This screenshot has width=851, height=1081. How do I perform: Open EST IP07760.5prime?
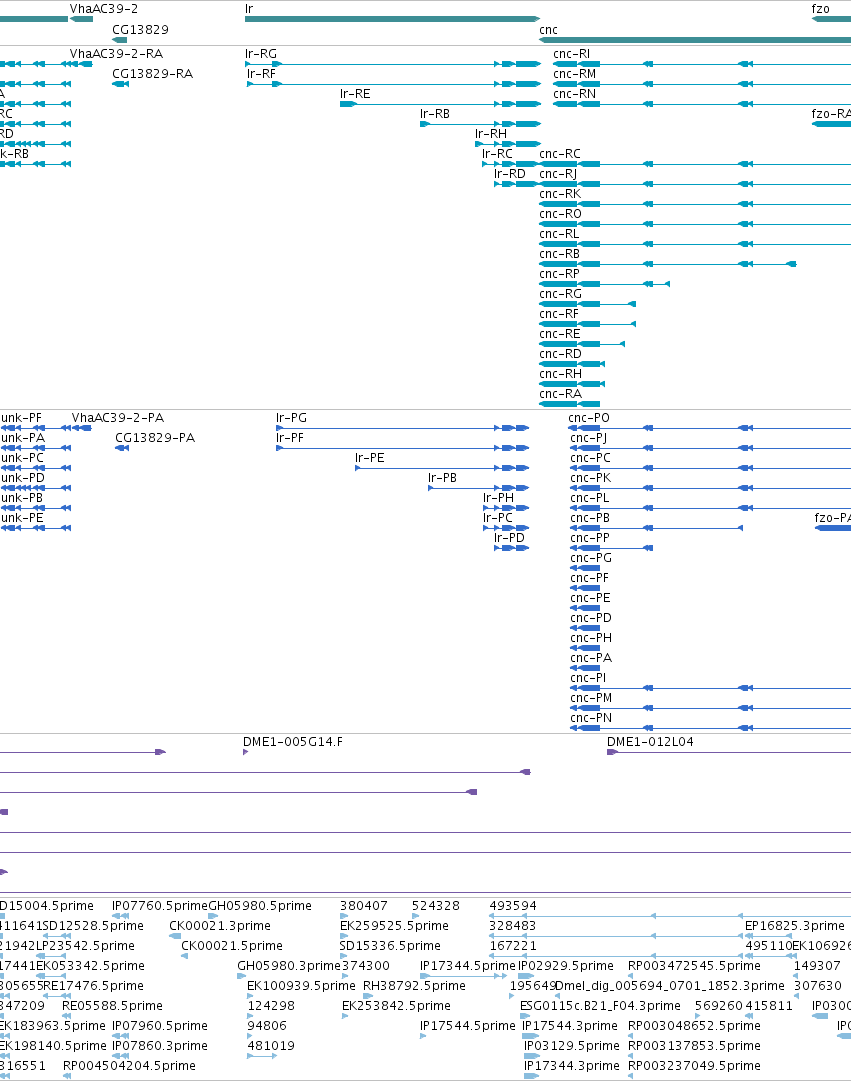coord(160,906)
